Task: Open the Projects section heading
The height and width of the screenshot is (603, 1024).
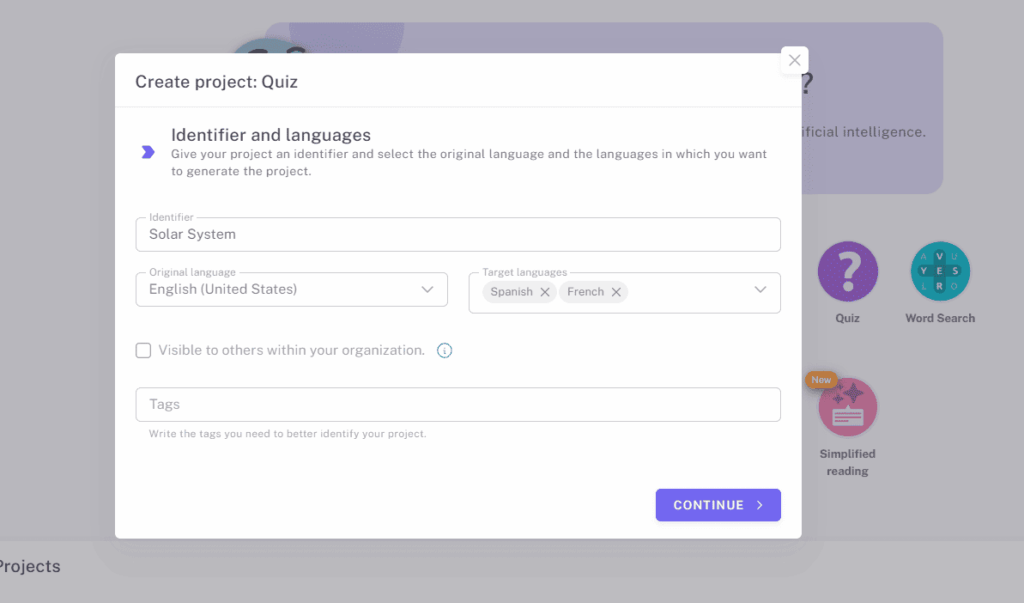Action: (x=30, y=566)
